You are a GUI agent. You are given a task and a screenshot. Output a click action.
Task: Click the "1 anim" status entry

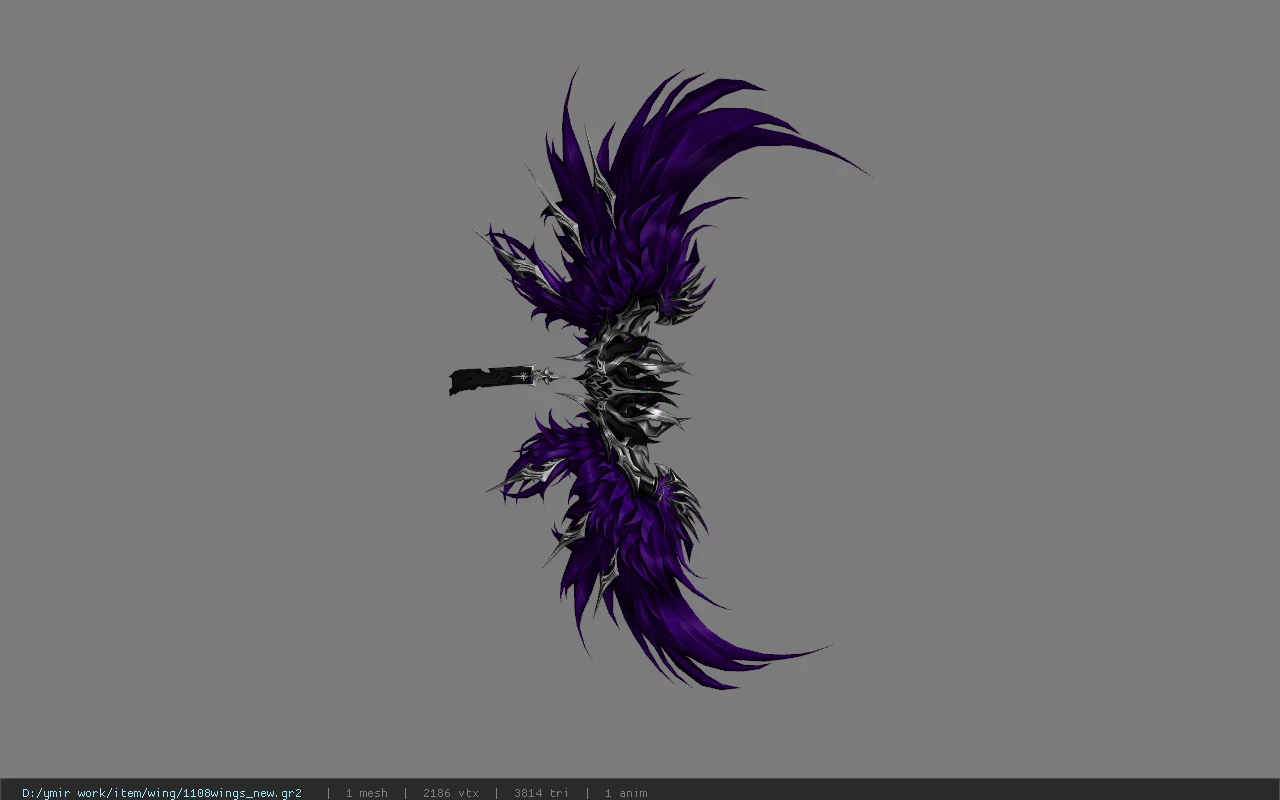tap(626, 793)
